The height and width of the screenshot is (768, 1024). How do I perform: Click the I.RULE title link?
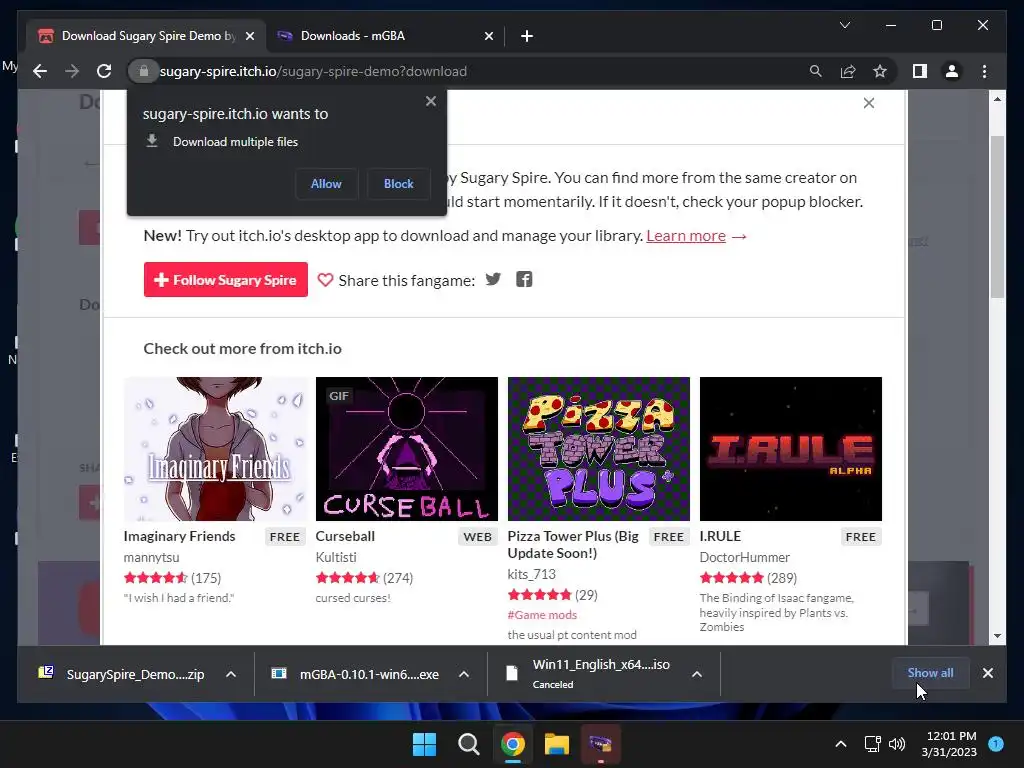(720, 536)
